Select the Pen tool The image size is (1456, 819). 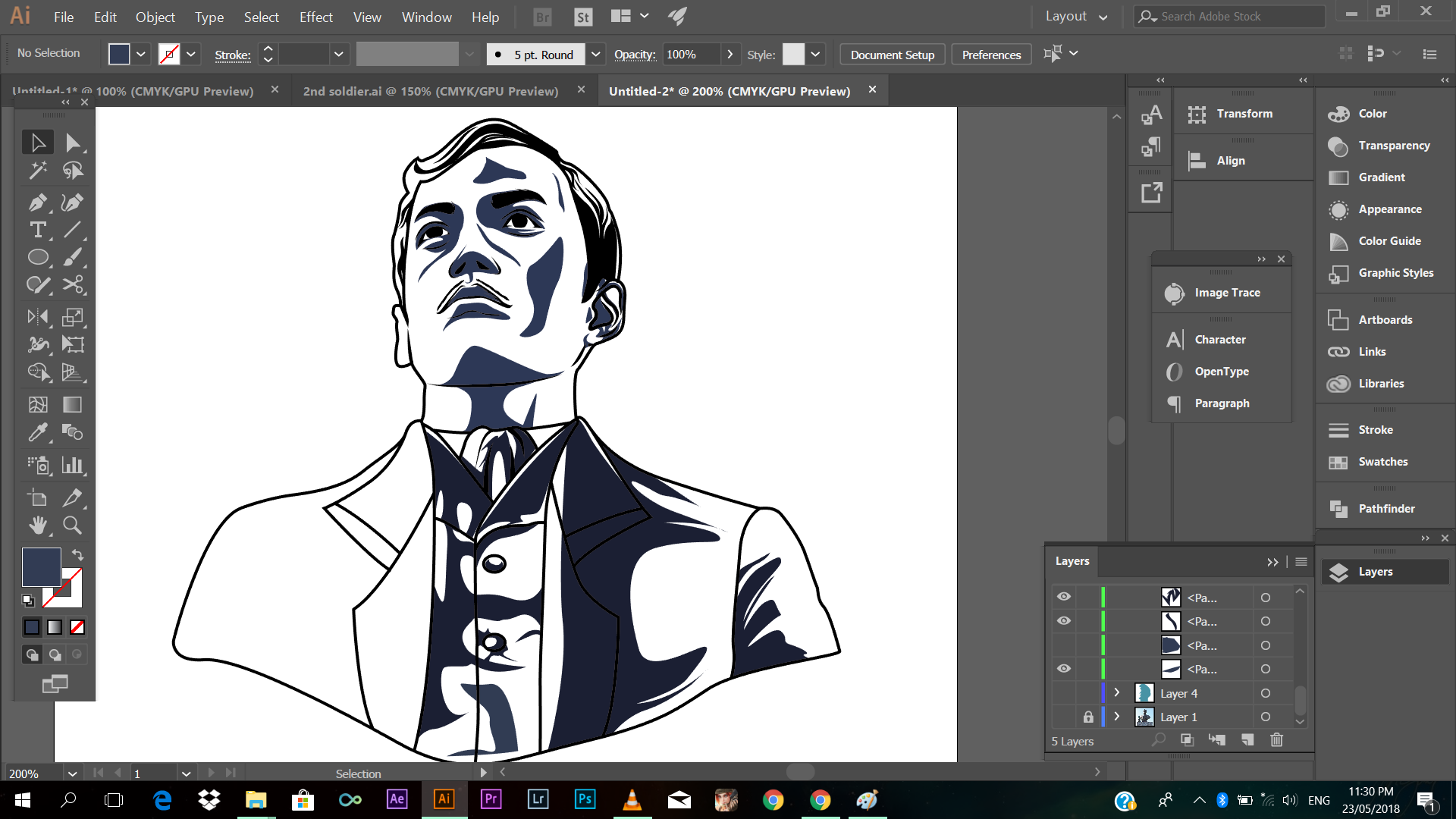pos(37,202)
